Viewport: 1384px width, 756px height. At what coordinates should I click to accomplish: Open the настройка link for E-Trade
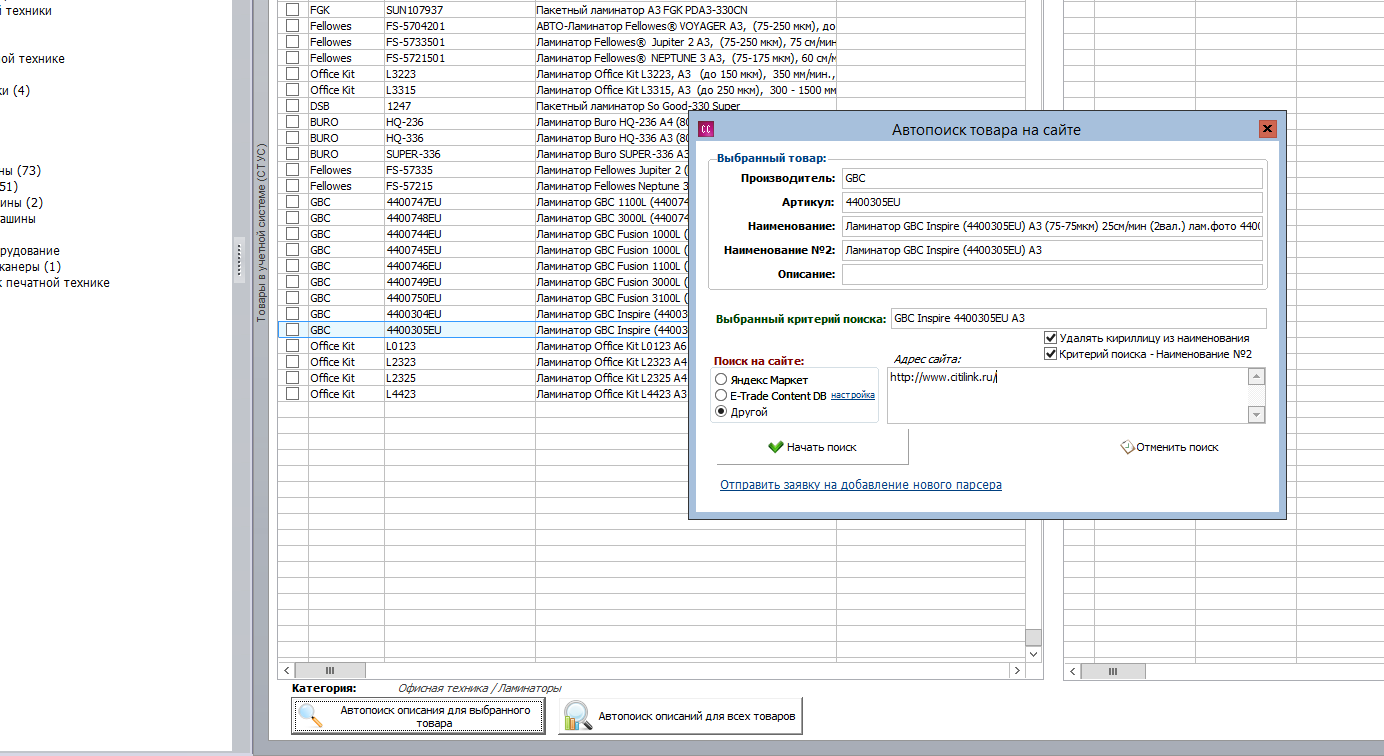(x=853, y=395)
